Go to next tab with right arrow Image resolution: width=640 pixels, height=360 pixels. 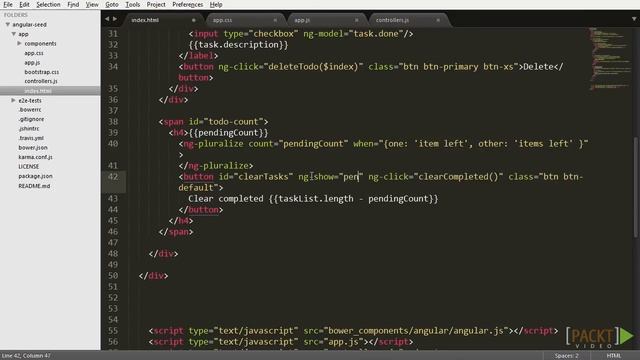tap(115, 19)
